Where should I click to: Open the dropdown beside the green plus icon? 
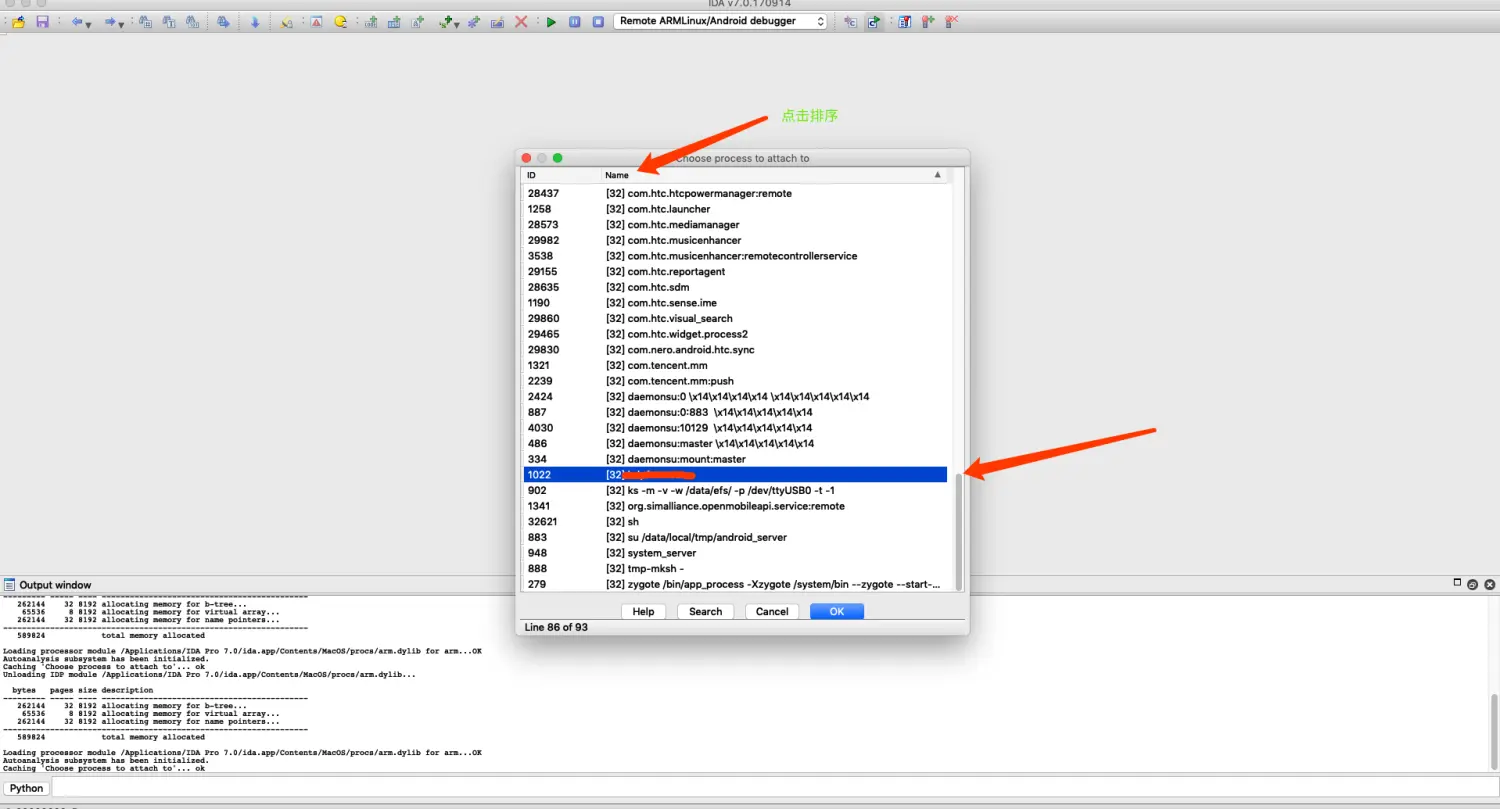tap(456, 24)
